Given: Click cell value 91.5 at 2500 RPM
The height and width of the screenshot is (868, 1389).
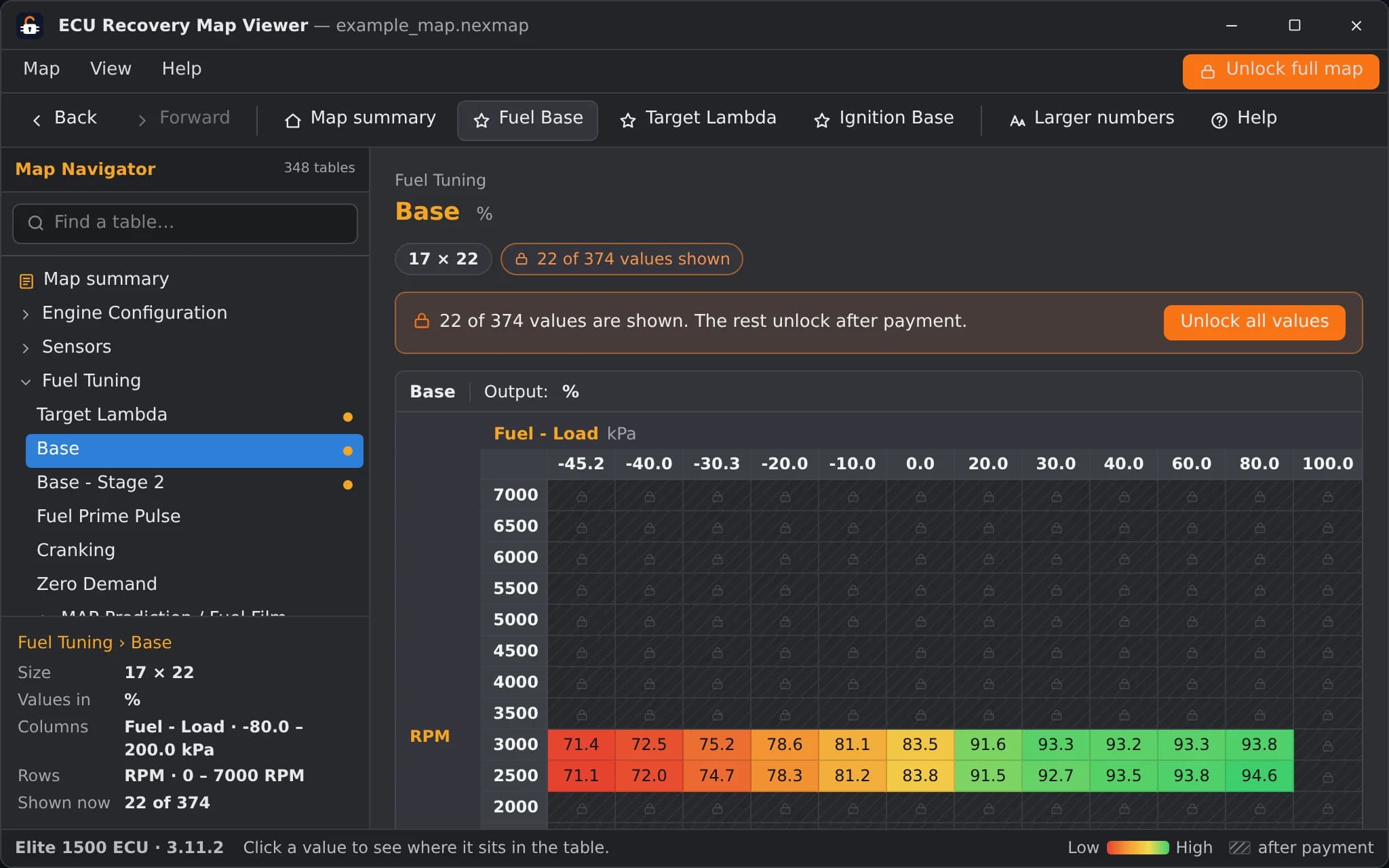Looking at the screenshot, I should [988, 776].
